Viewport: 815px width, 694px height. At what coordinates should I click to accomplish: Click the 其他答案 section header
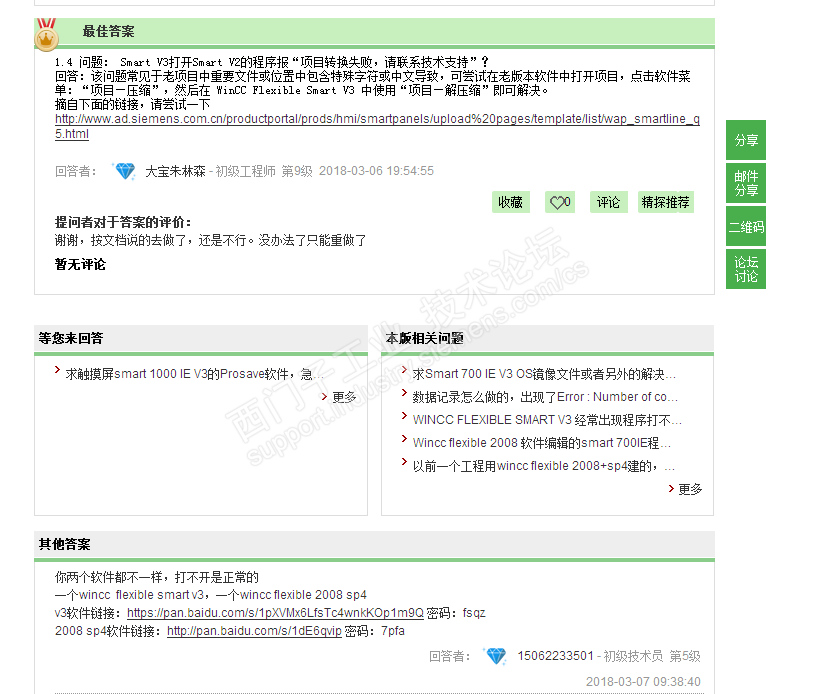click(64, 544)
